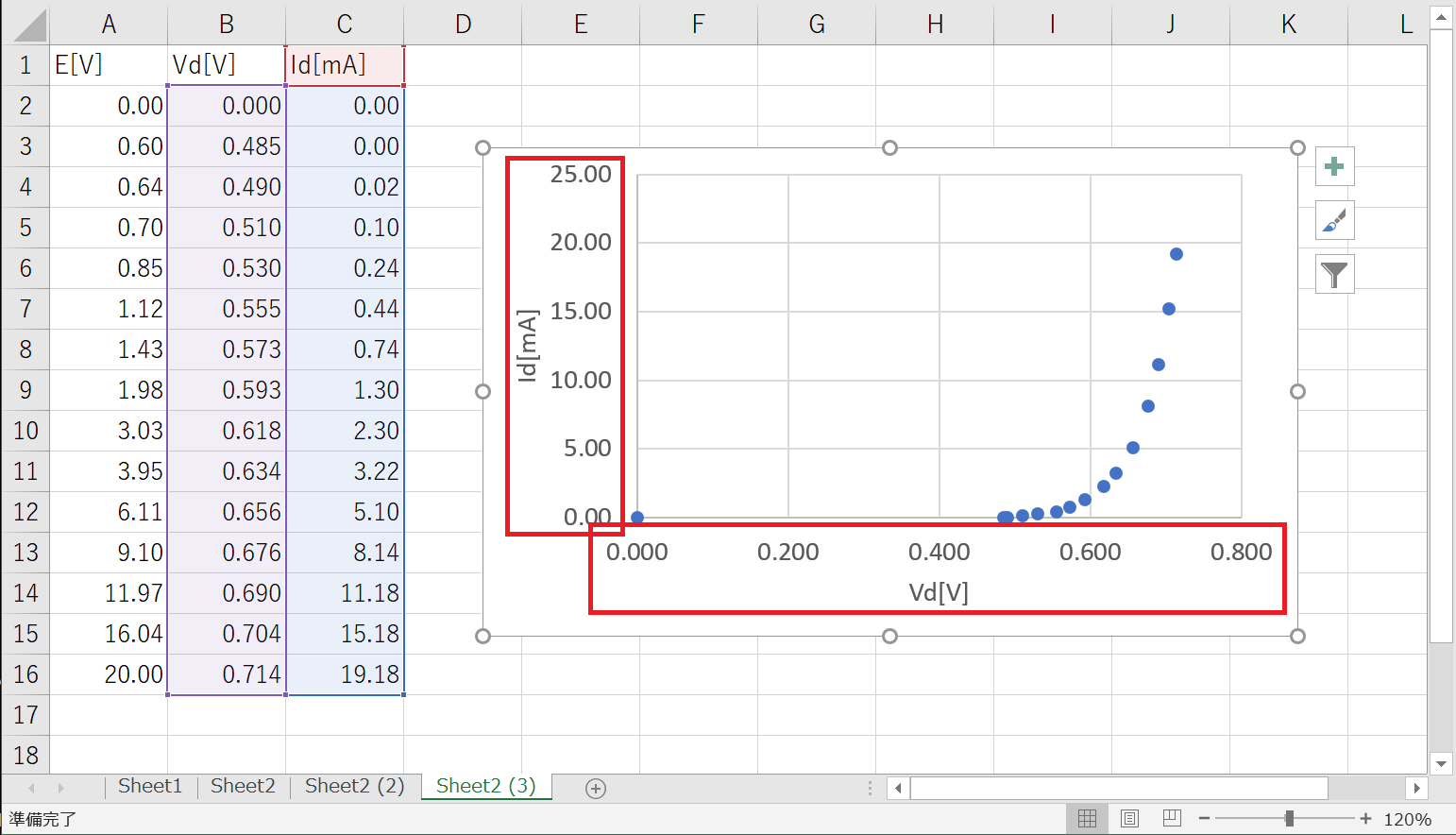Click the cell with value 8.14
The height and width of the screenshot is (835, 1456).
pyautogui.click(x=345, y=553)
